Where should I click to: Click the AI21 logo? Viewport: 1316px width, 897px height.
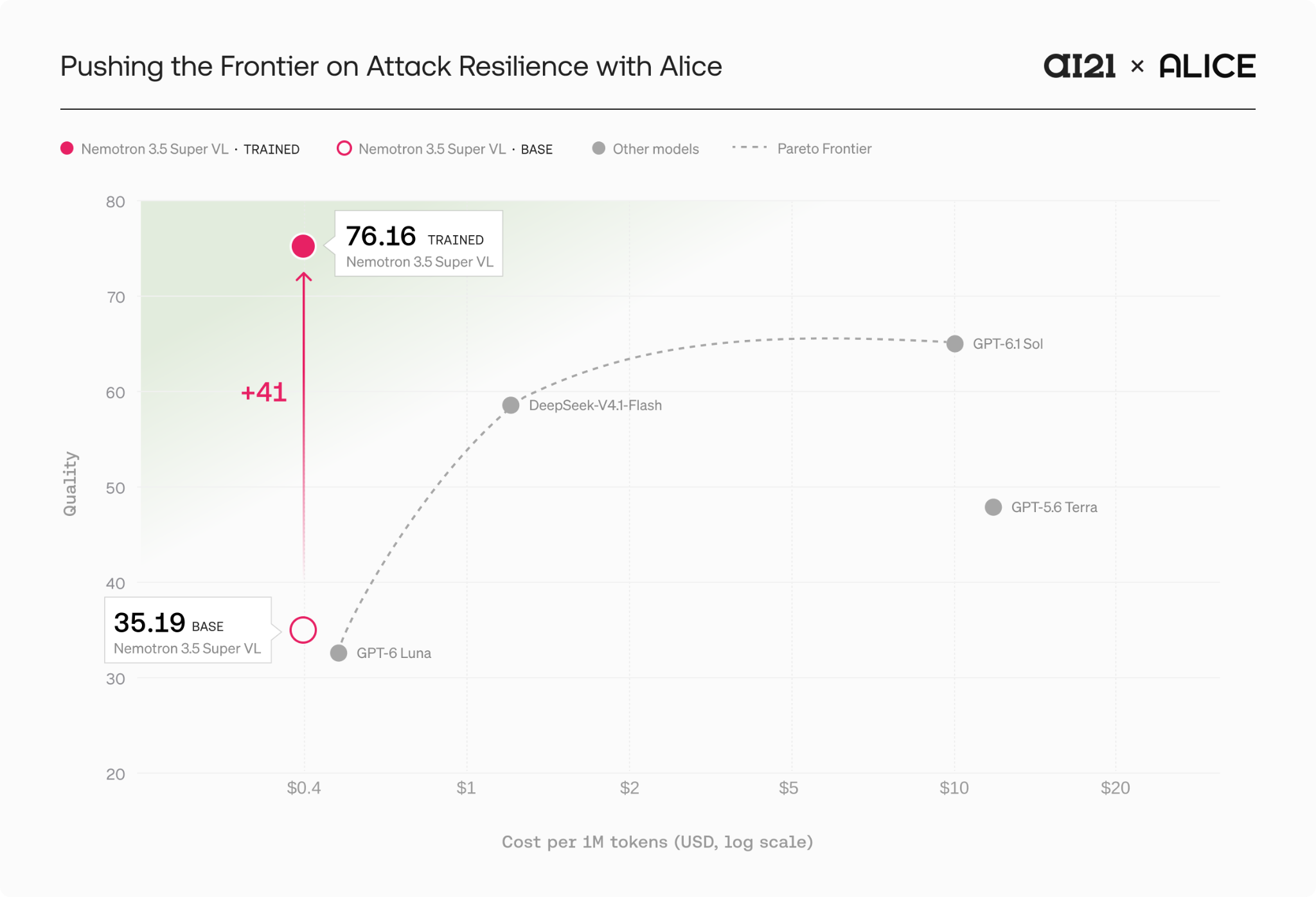pyautogui.click(x=1080, y=66)
